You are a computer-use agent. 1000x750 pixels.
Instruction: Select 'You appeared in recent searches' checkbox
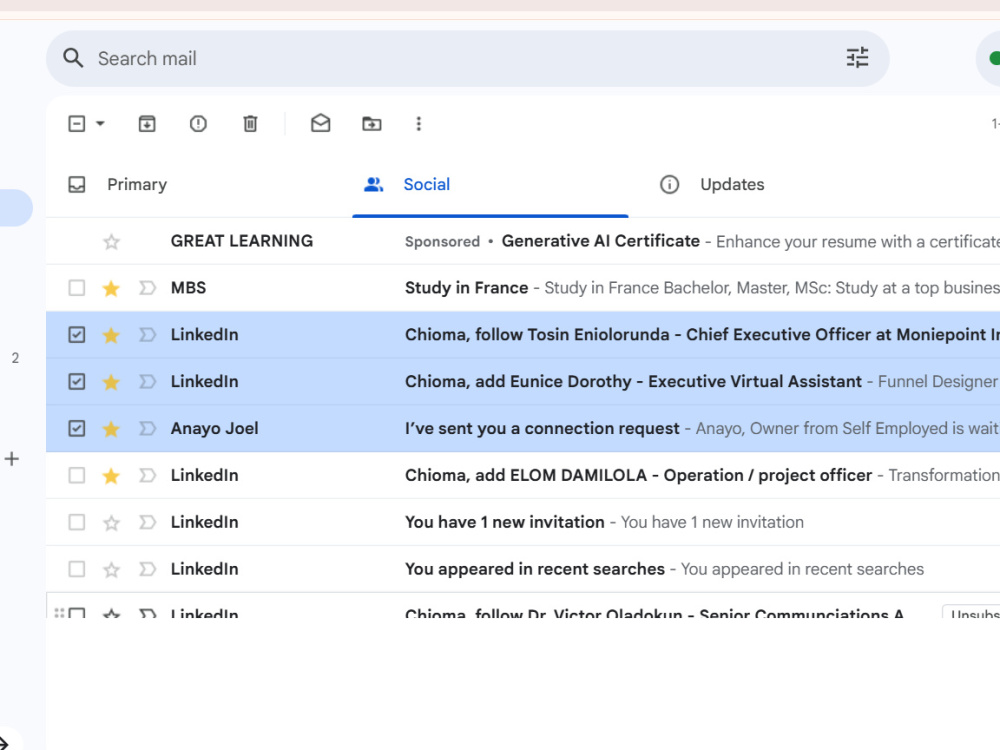tap(77, 569)
